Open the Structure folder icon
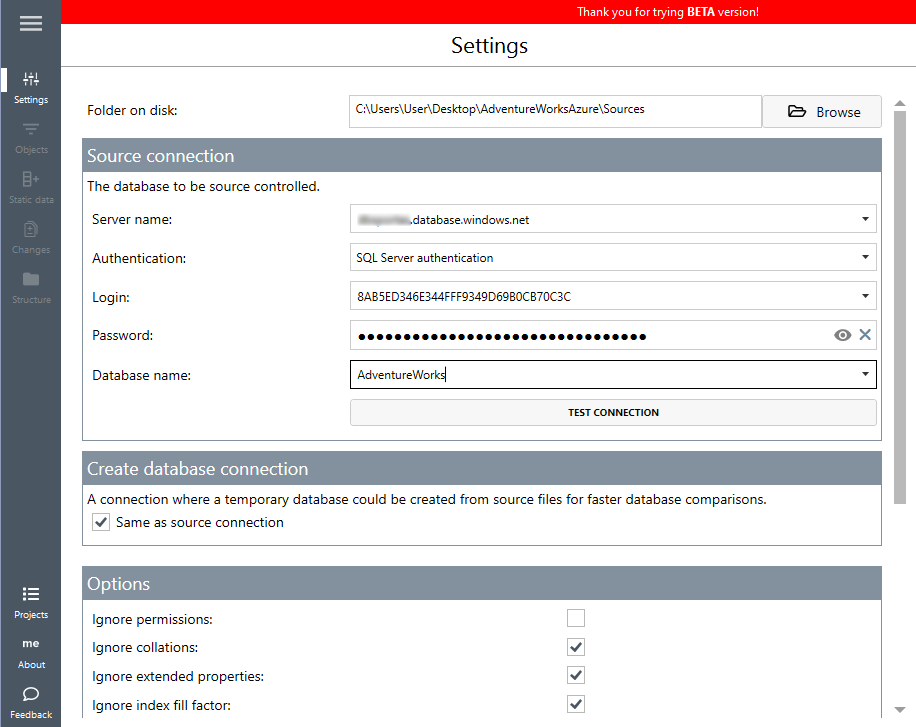The height and width of the screenshot is (727, 916). coord(31,280)
